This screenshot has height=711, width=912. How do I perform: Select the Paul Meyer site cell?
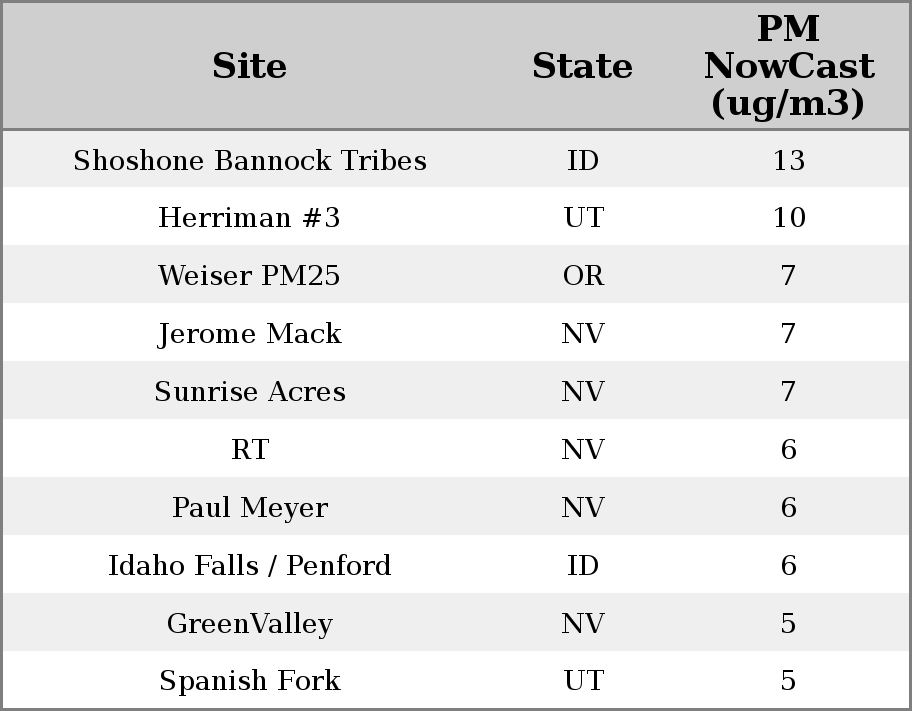click(x=250, y=508)
